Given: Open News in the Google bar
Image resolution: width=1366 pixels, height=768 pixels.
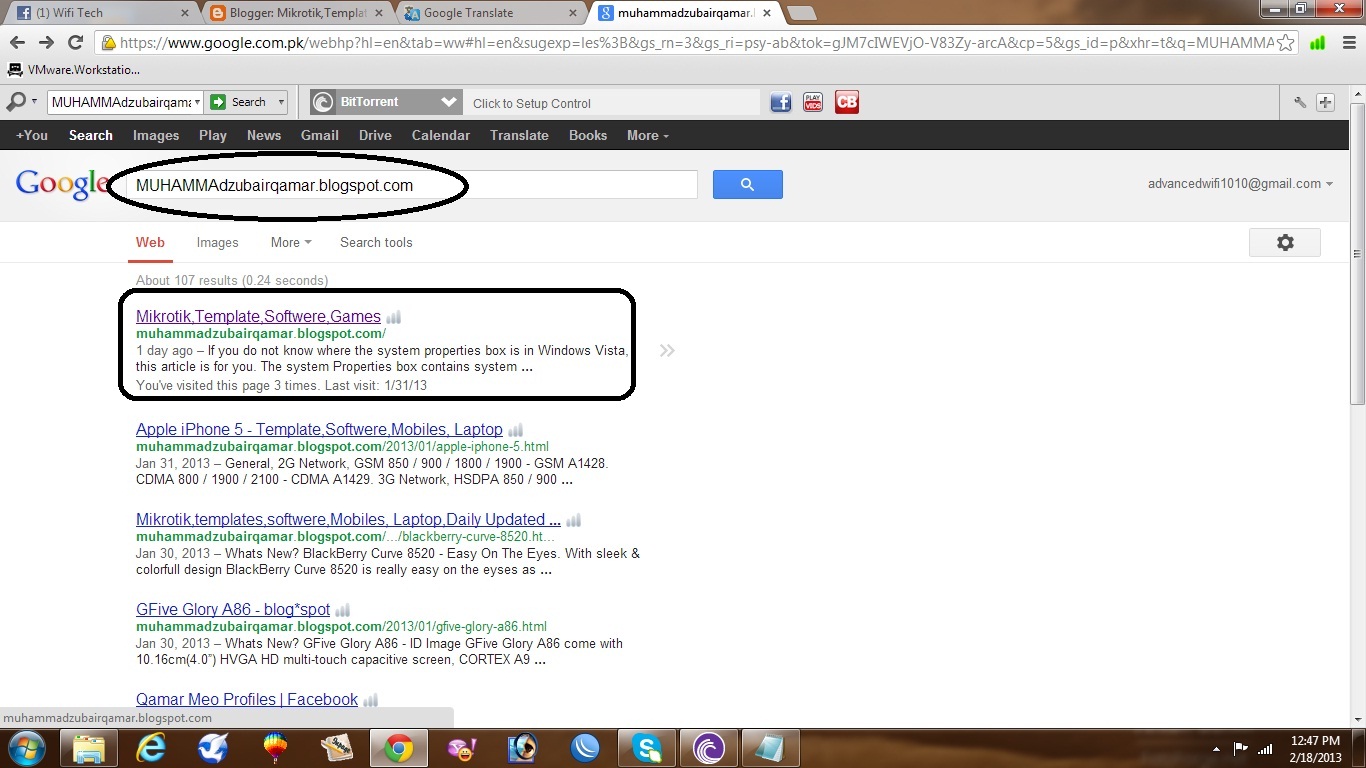Looking at the screenshot, I should click(264, 135).
